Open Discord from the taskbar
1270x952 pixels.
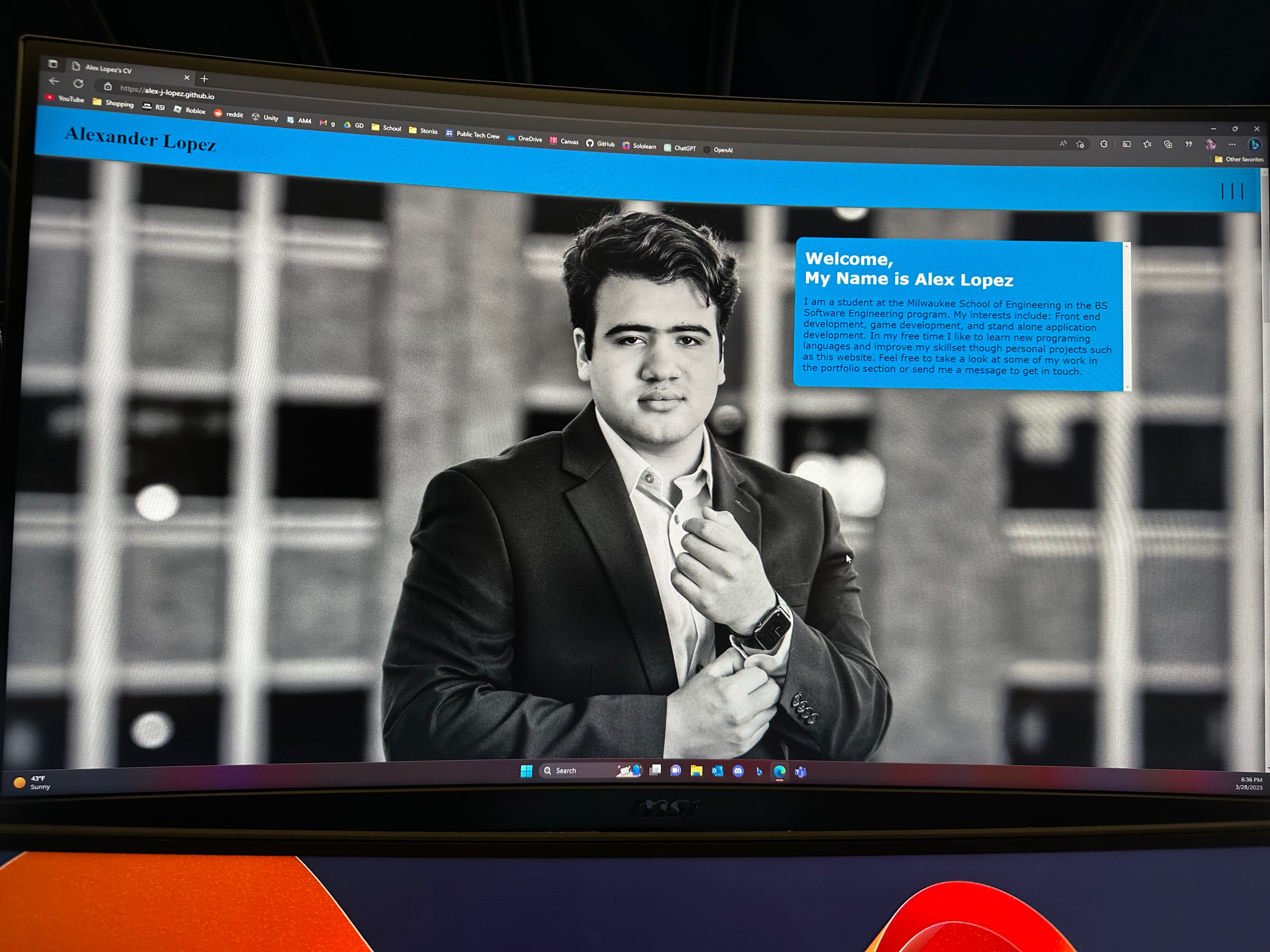point(738,771)
